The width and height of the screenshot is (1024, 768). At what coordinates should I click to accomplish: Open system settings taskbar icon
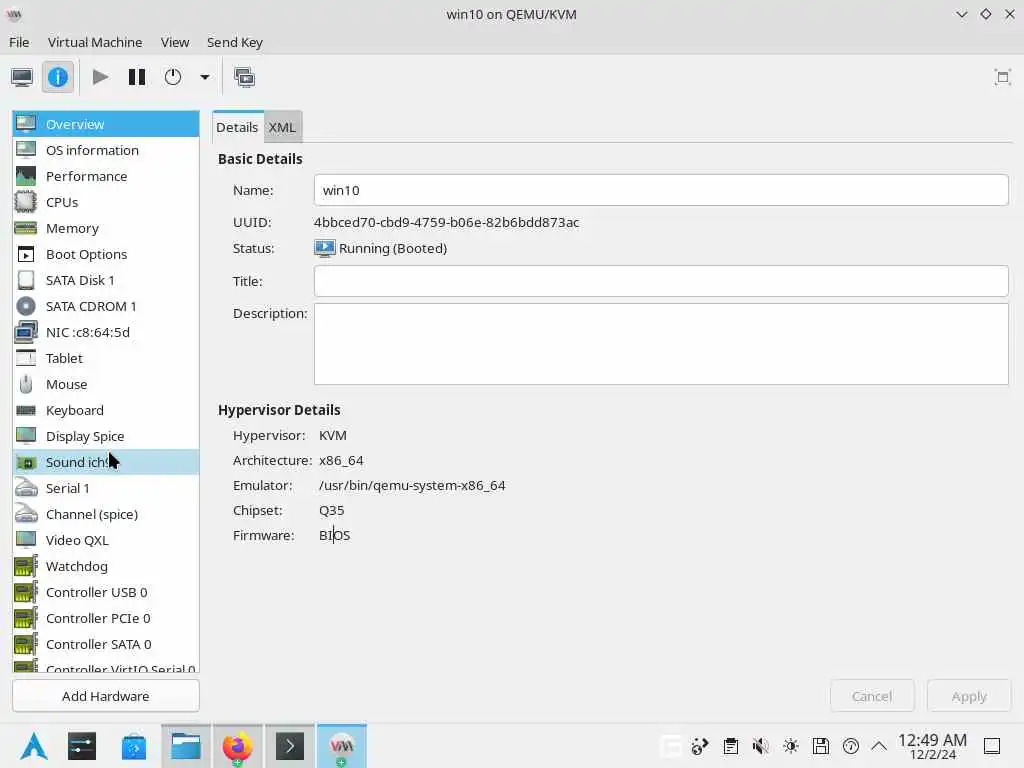tap(82, 746)
